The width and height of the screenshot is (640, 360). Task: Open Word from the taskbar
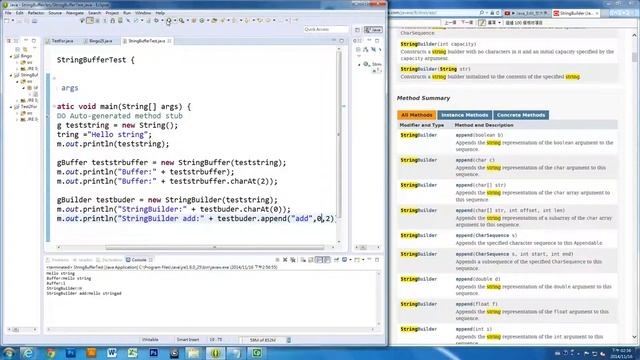point(112,353)
